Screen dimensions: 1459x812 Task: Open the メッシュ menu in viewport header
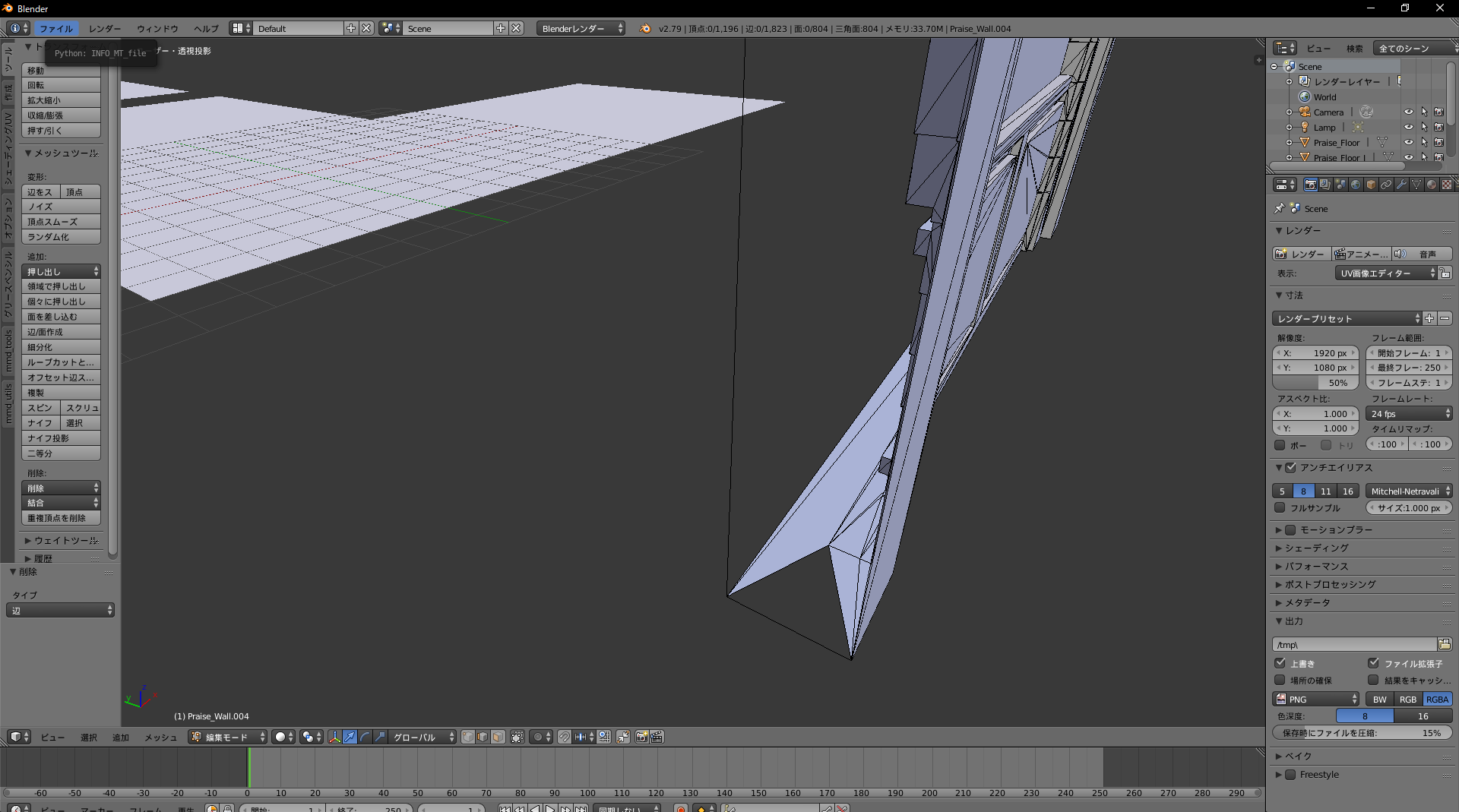160,737
